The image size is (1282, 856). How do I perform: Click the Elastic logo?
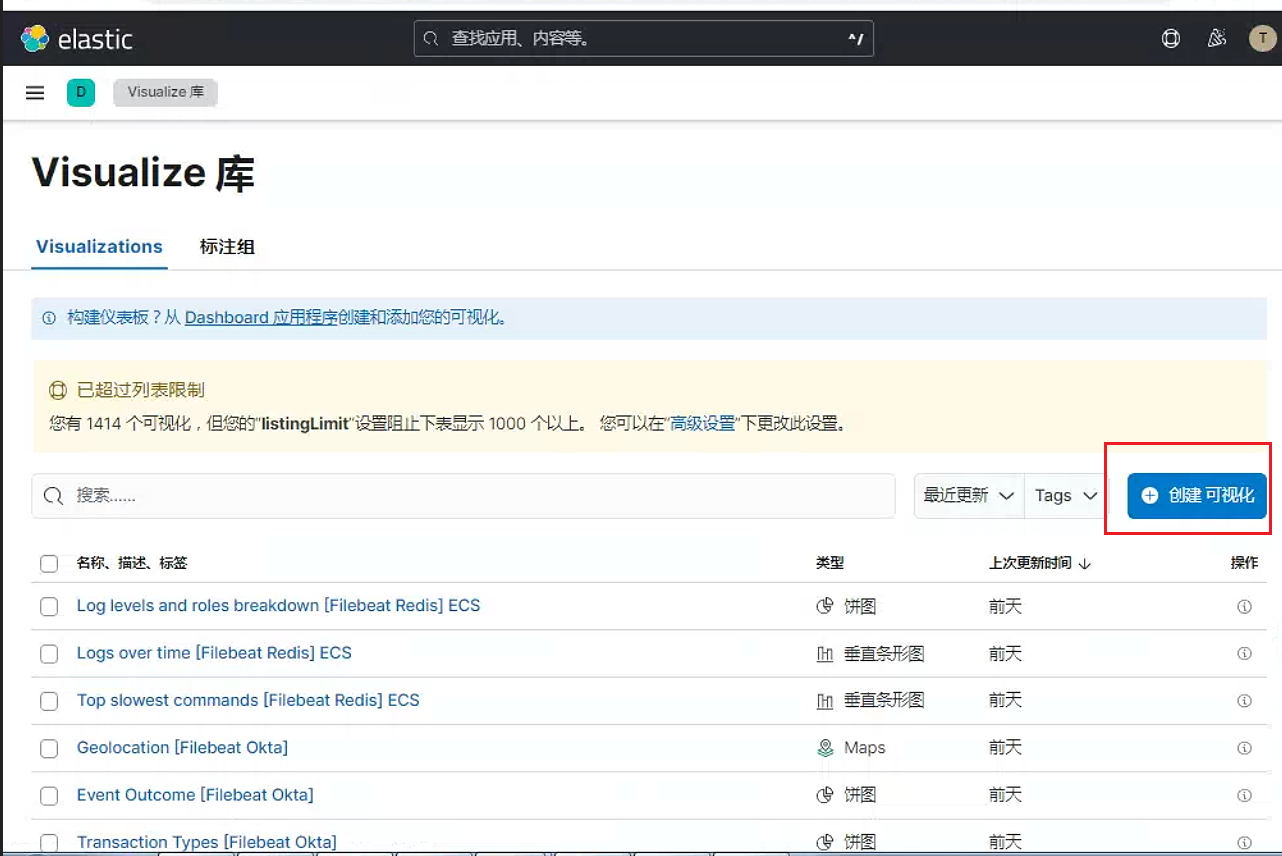(x=77, y=39)
